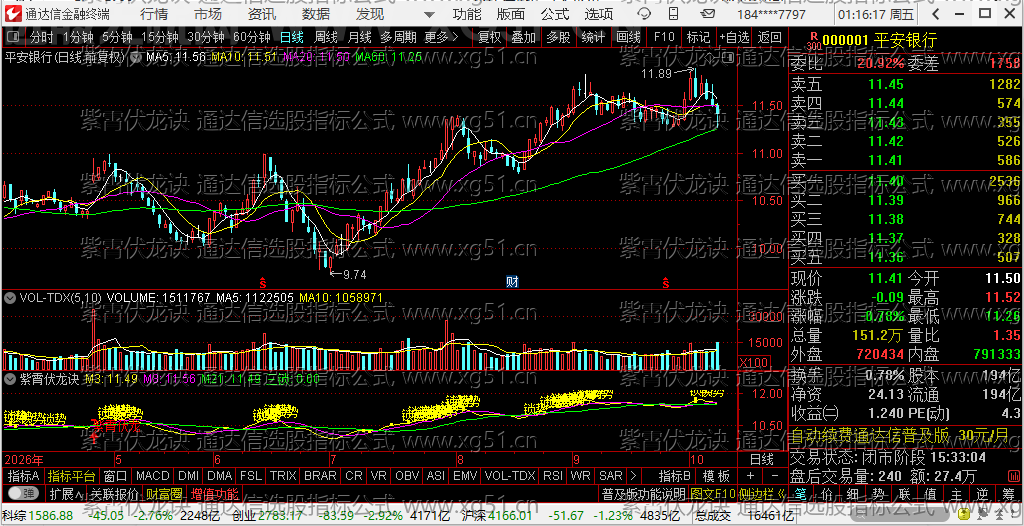Switch to 分时 chart
This screenshot has width=1024, height=526.
(41, 37)
